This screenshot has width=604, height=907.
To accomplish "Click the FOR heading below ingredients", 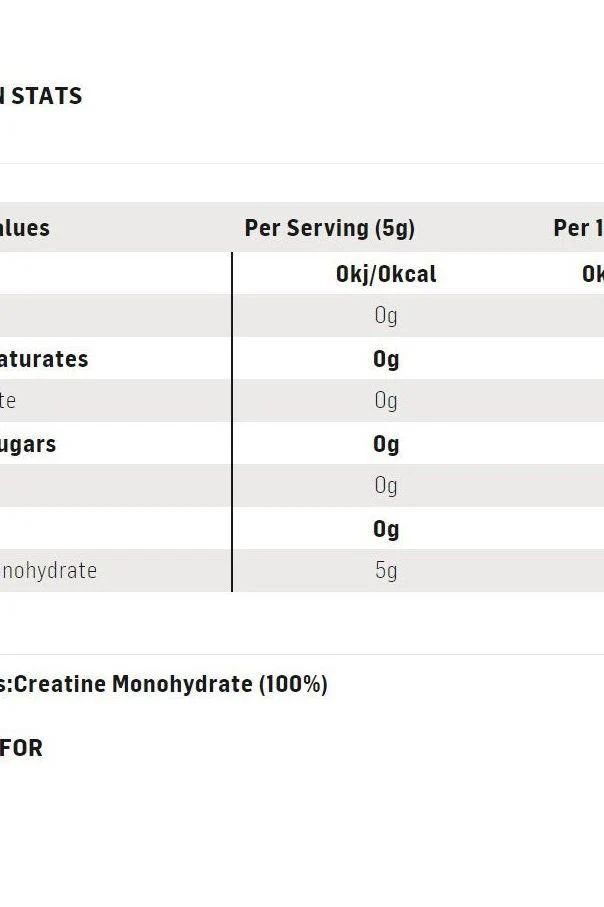I will (x=21, y=748).
